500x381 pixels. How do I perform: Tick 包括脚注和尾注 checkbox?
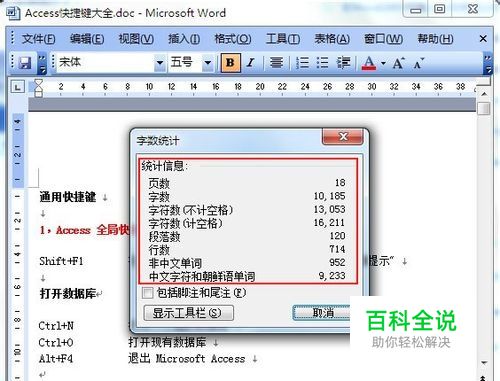(147, 293)
